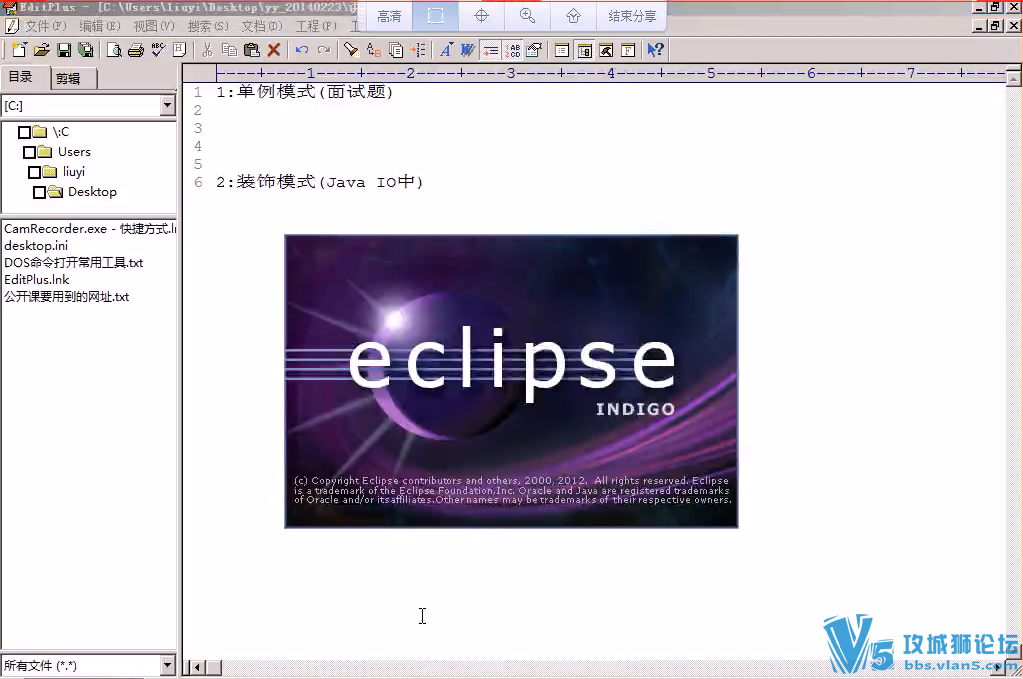Click editor line 6: 装饰模式(Java IO中)
Image resolution: width=1023 pixels, height=679 pixels.
point(320,182)
